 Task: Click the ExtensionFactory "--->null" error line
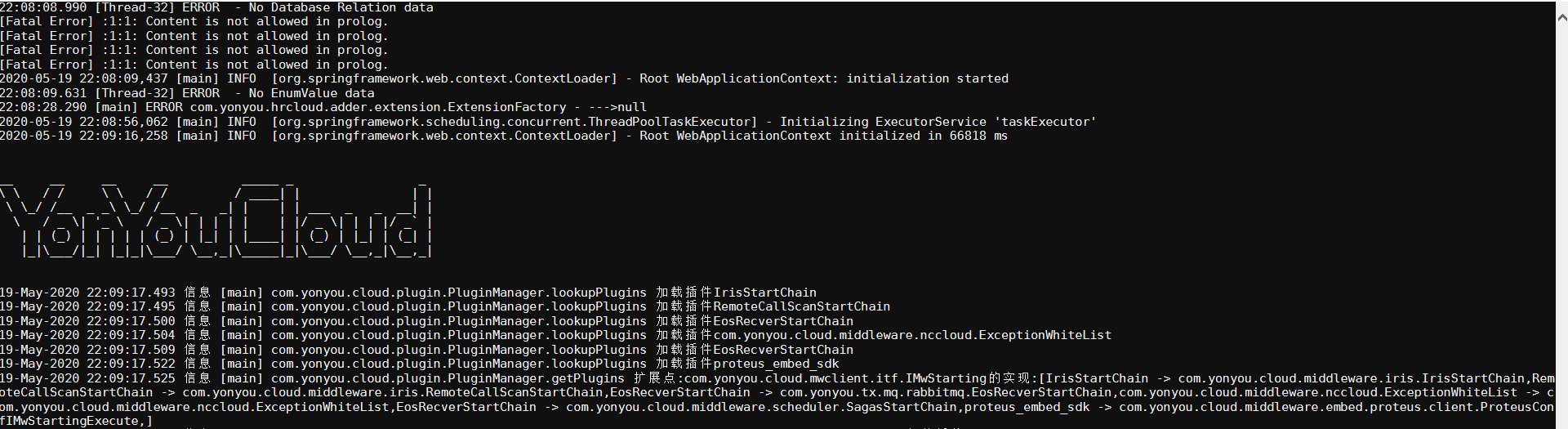[323, 107]
